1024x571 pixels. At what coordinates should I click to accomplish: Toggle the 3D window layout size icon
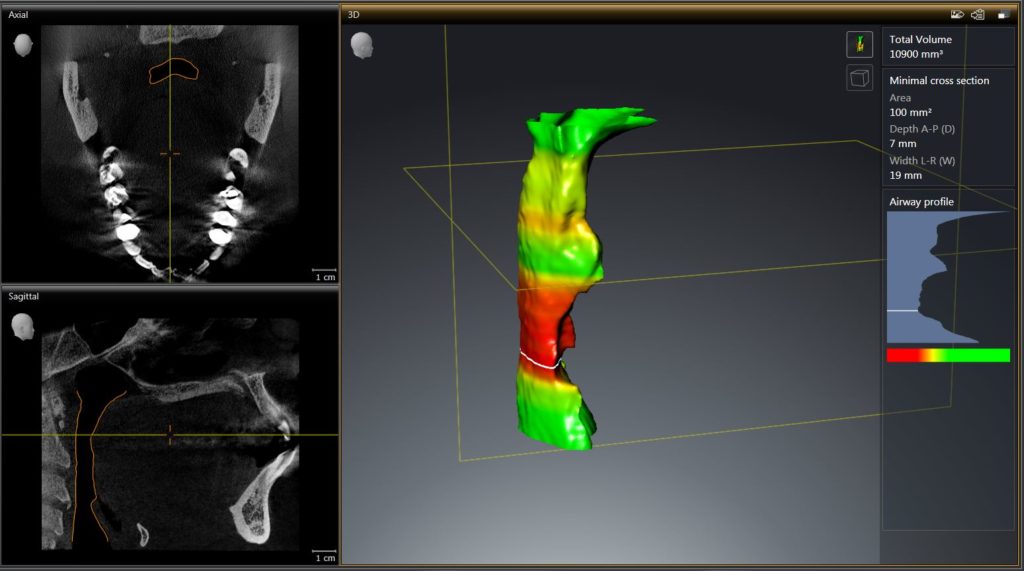point(1003,14)
